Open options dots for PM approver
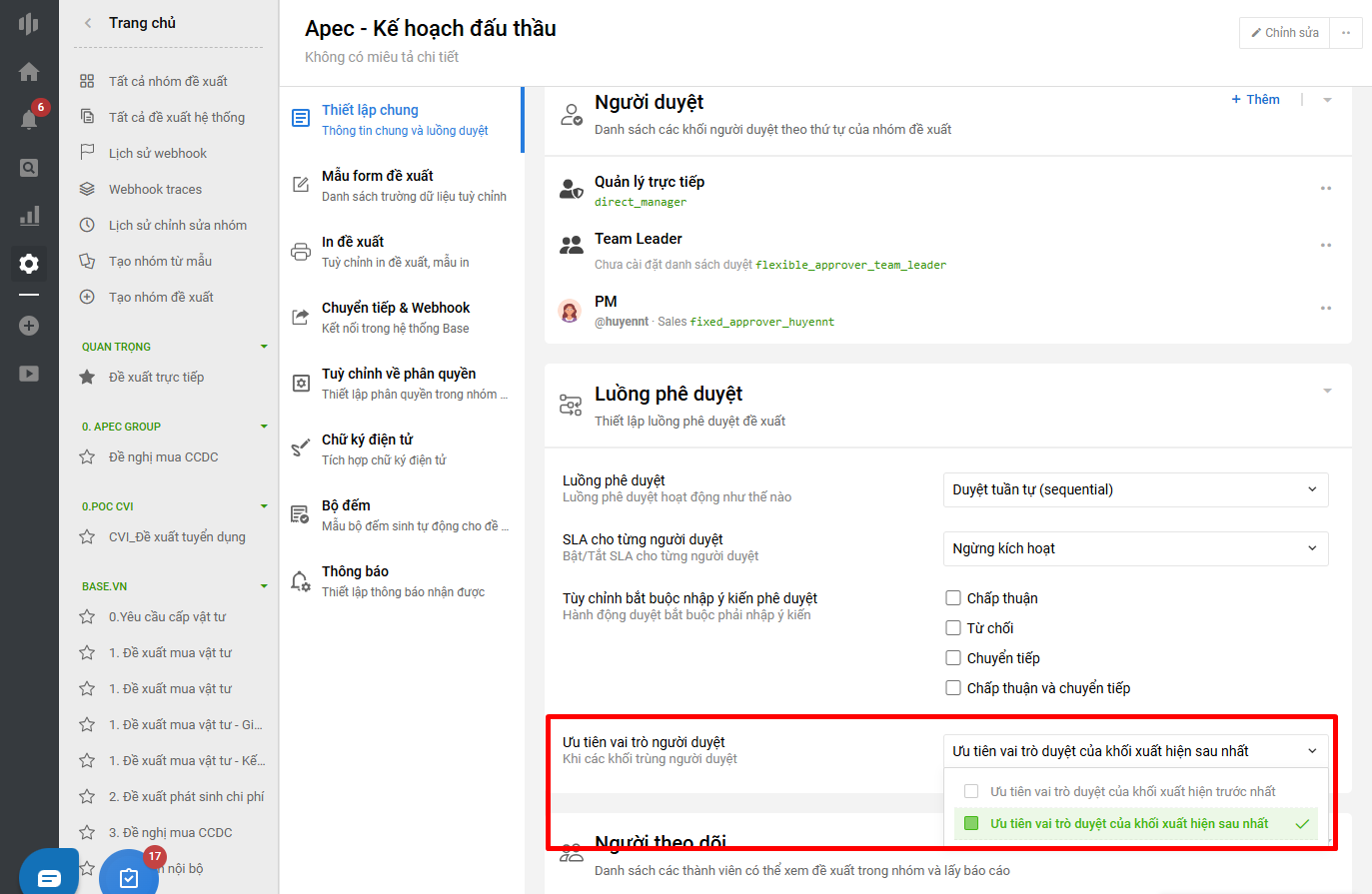The width and height of the screenshot is (1372, 894). [x=1326, y=308]
